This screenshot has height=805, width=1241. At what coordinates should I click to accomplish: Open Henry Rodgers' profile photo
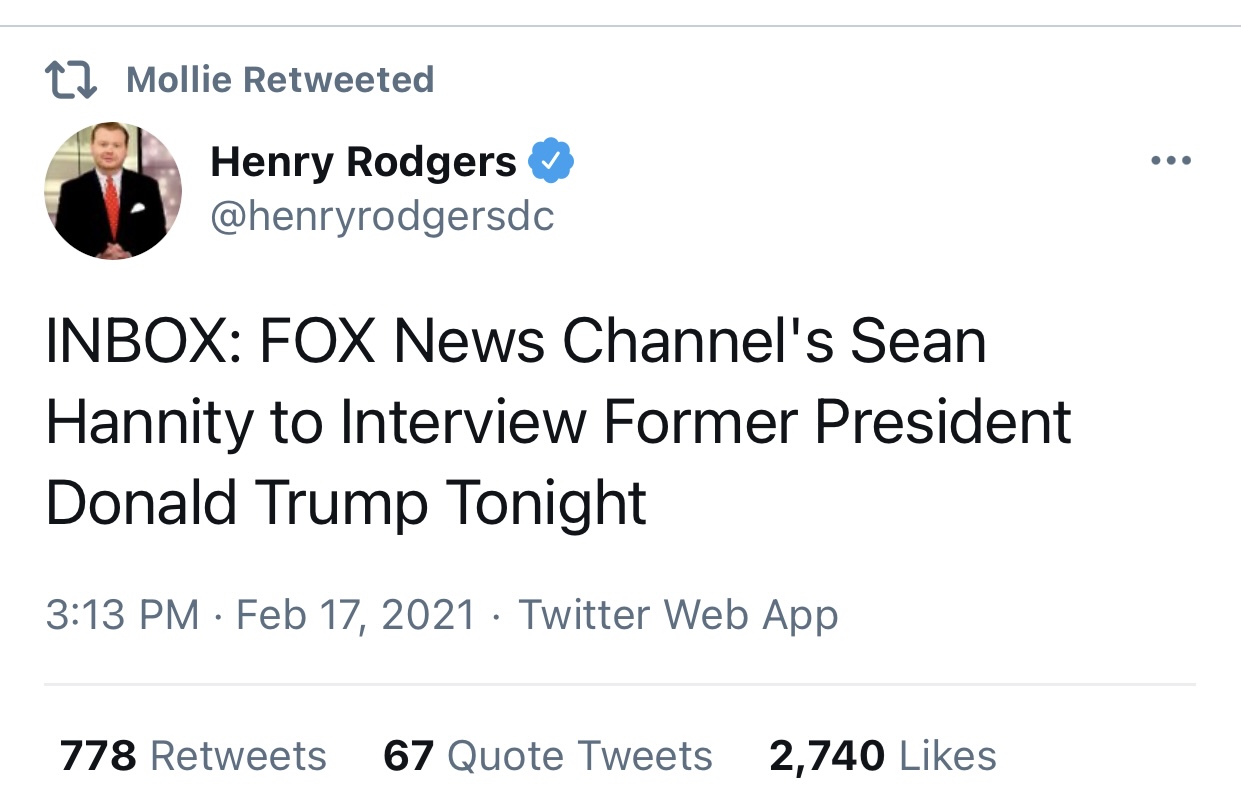pyautogui.click(x=113, y=191)
